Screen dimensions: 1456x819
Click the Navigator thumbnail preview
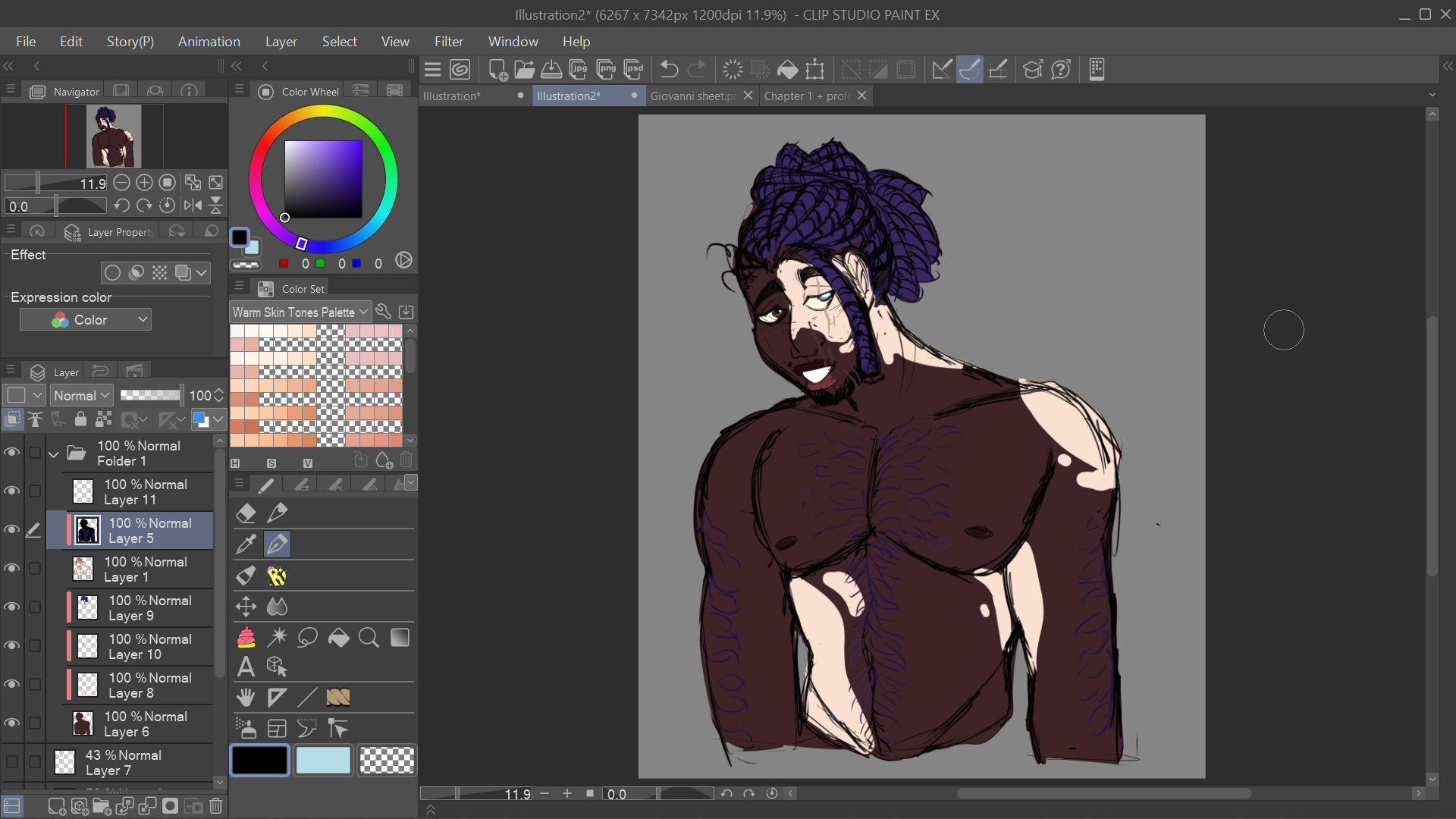(114, 136)
